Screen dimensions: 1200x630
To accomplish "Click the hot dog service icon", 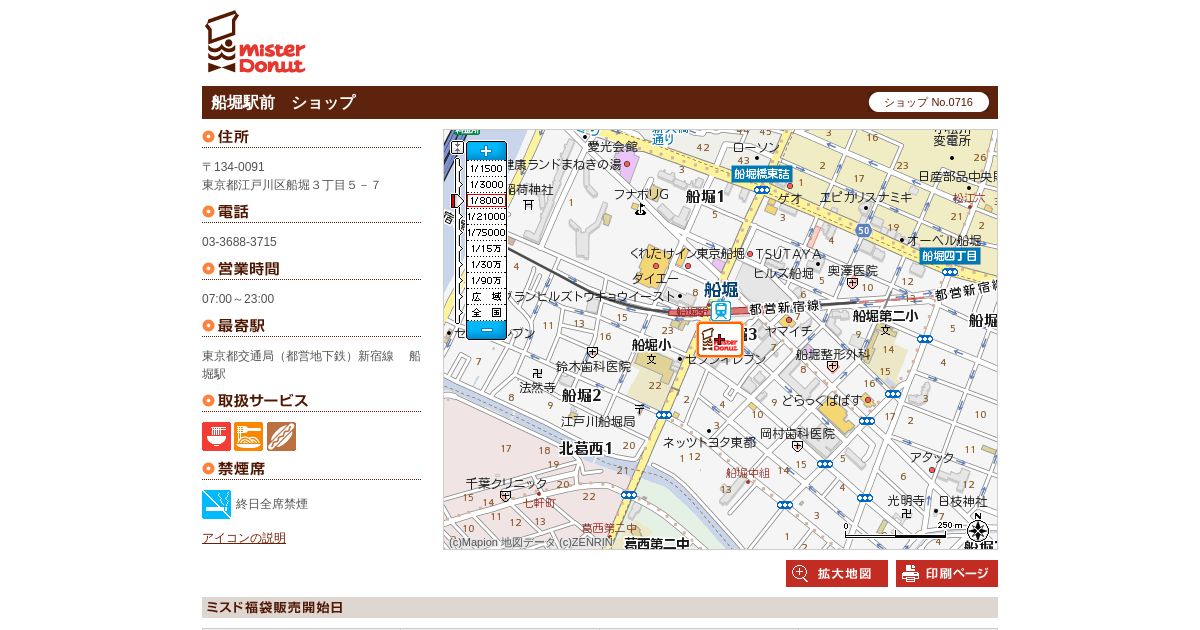I will (x=281, y=436).
